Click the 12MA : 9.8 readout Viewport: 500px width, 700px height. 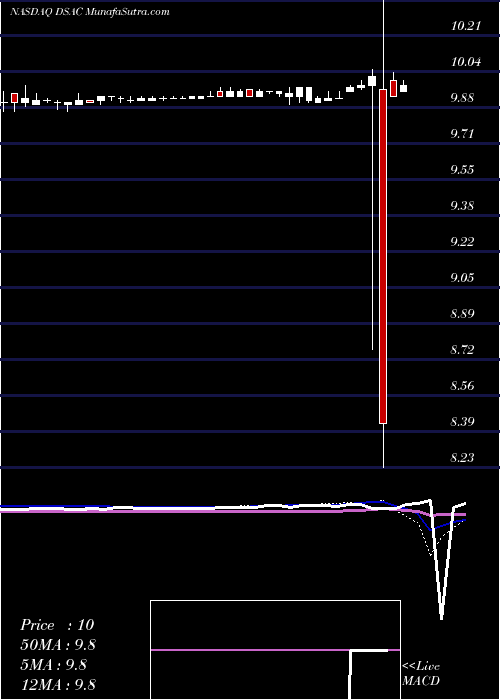tap(58, 685)
